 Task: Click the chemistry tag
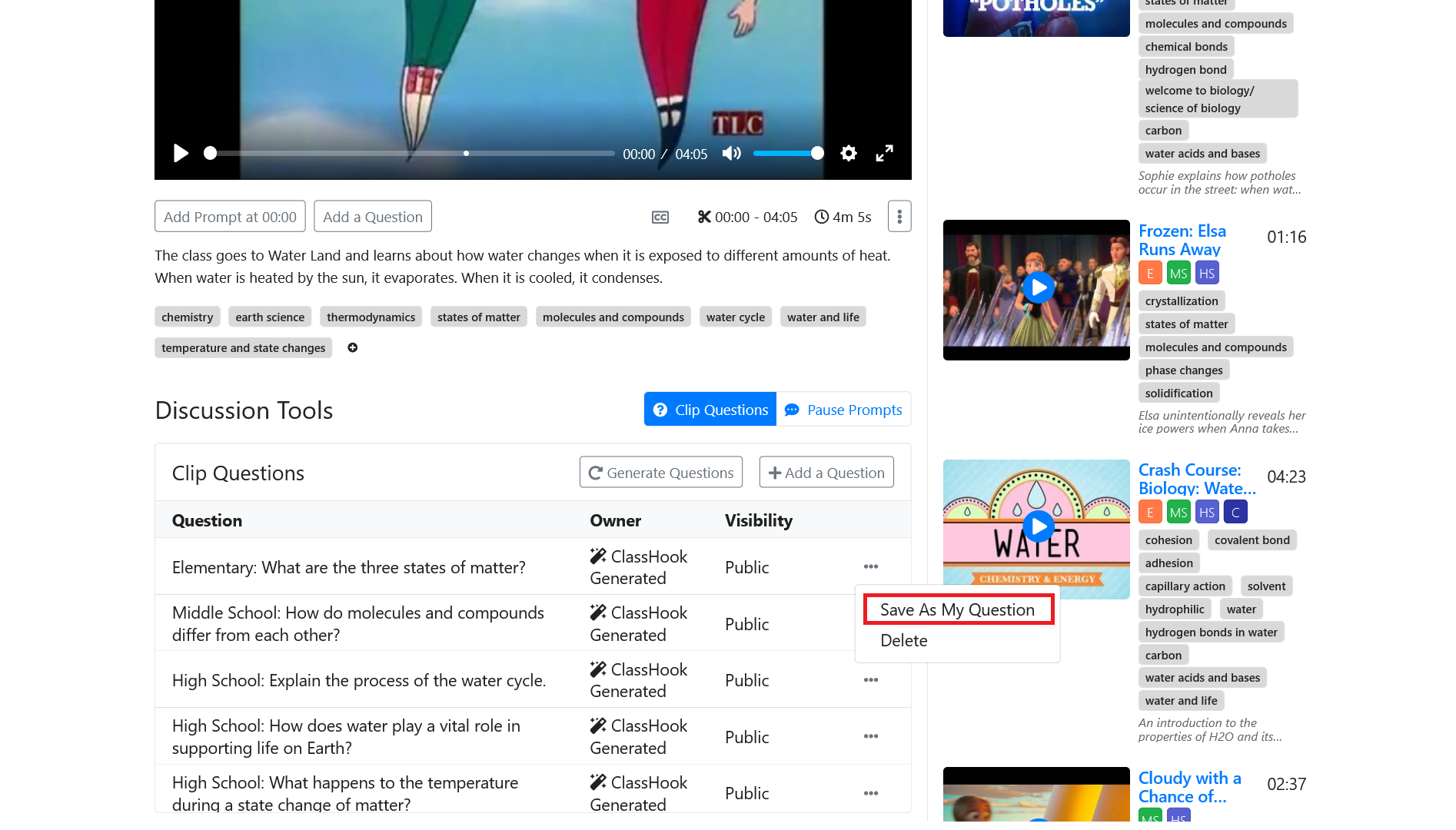188,317
